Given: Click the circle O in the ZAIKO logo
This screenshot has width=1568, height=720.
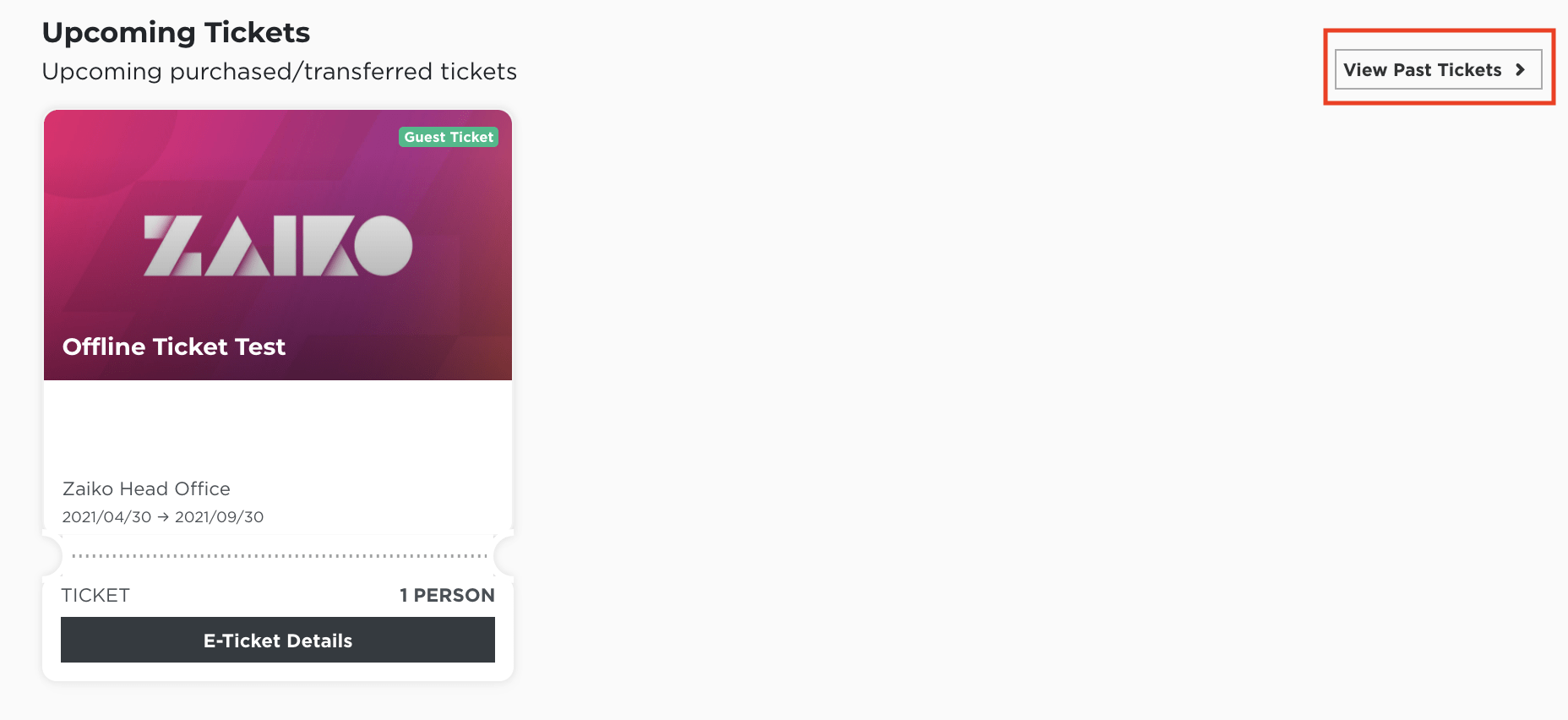Looking at the screenshot, I should [384, 245].
